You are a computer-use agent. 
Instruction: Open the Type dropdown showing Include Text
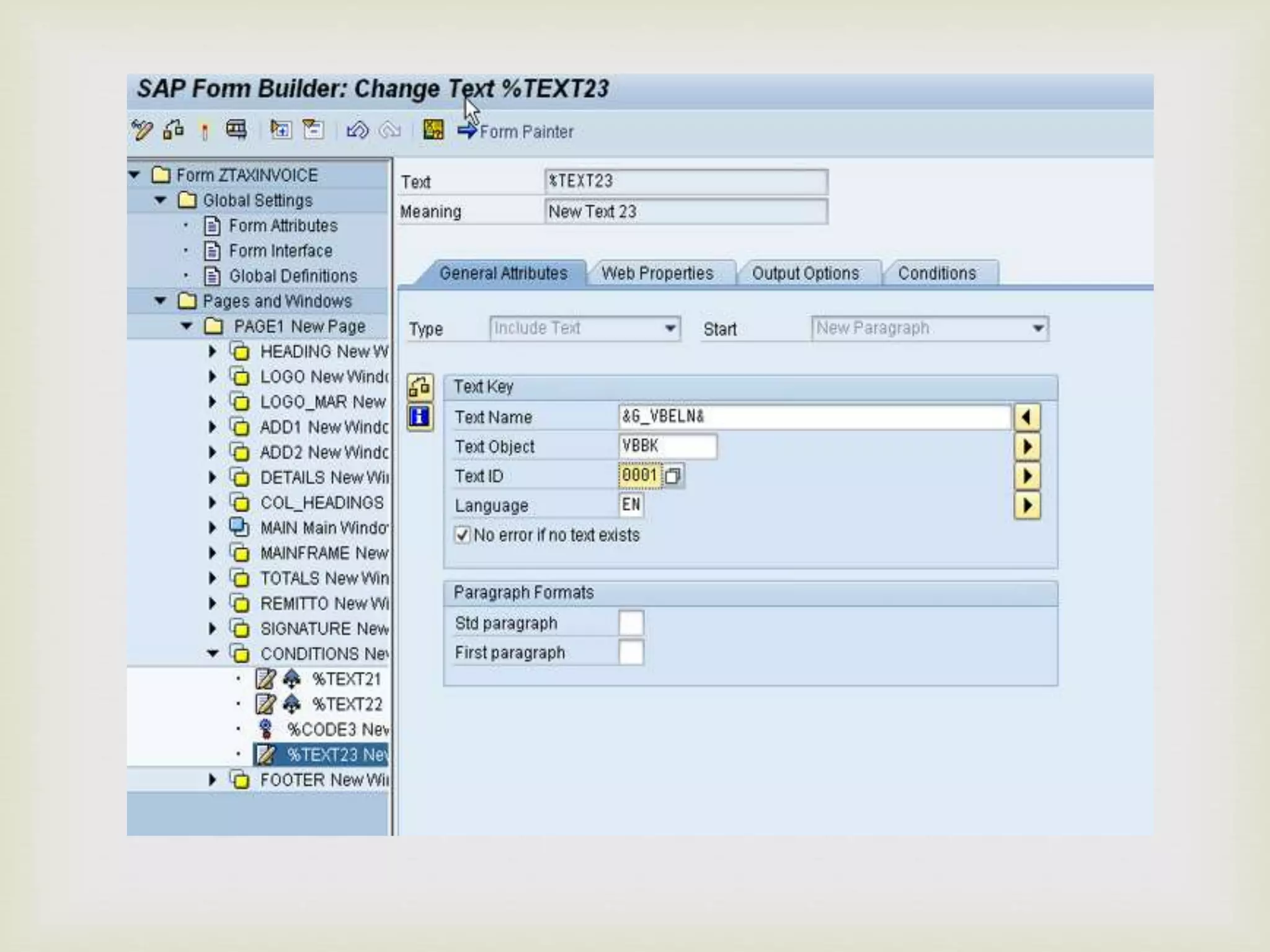[670, 328]
